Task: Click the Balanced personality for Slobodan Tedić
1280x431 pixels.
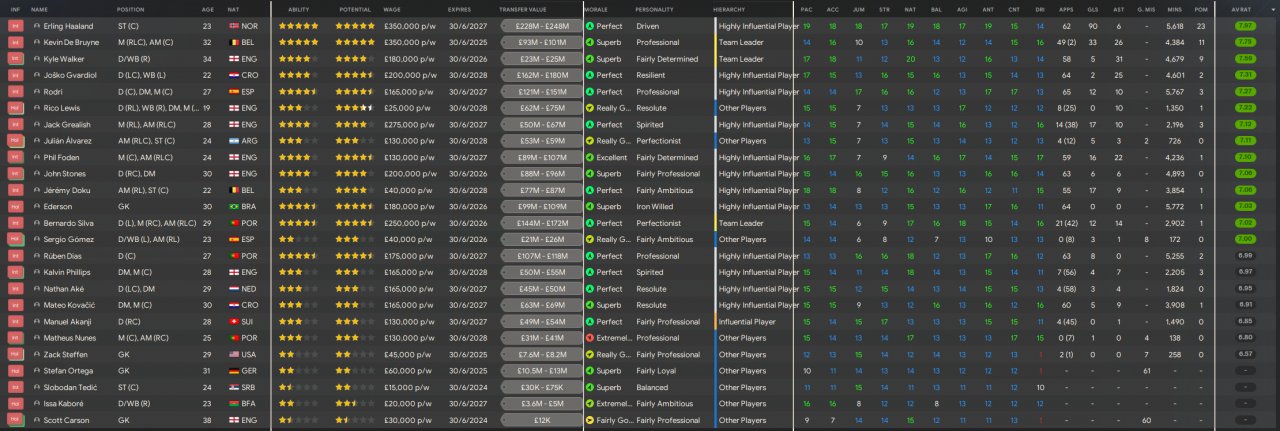Action: coord(652,387)
